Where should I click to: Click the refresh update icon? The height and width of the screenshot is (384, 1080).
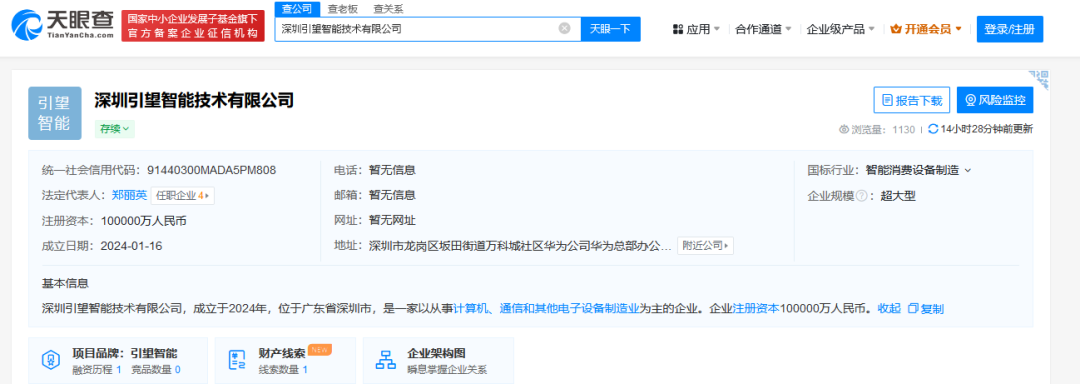pos(933,129)
